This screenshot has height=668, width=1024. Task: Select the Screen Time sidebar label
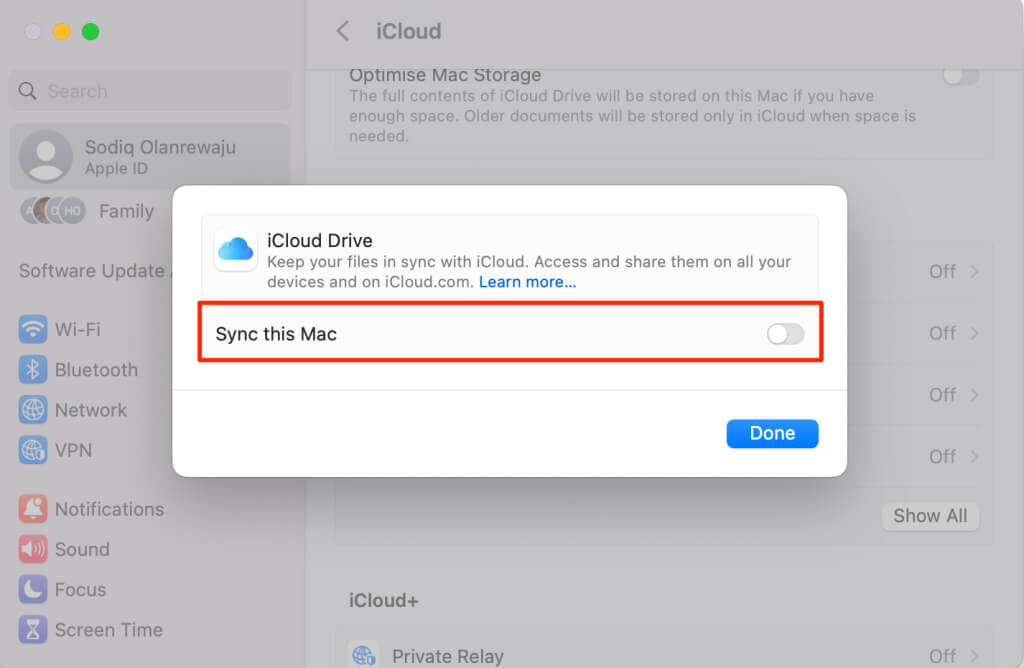pyautogui.click(x=108, y=630)
